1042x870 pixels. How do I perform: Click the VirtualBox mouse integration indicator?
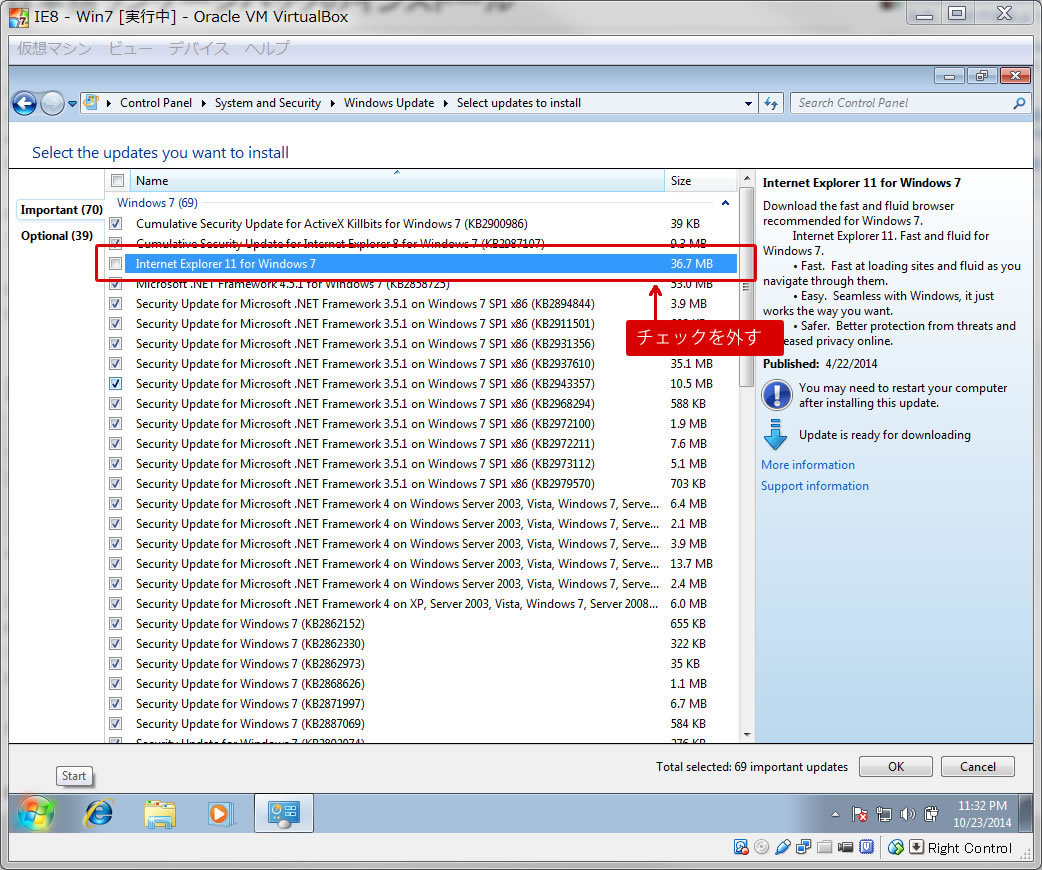(x=896, y=847)
